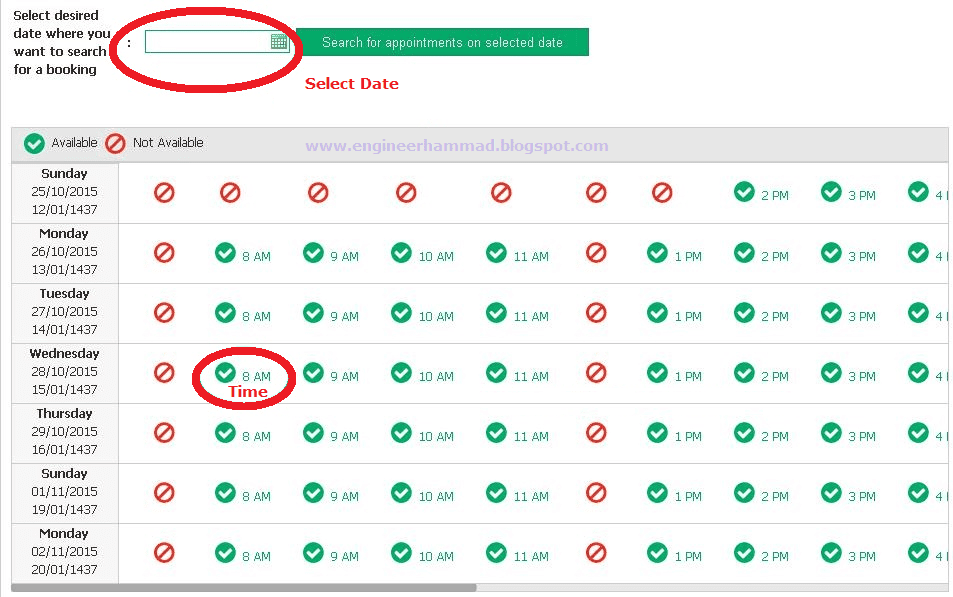The height and width of the screenshot is (597, 953).
Task: Toggle the unavailable first slot on Monday 26/10/2015
Action: [164, 253]
